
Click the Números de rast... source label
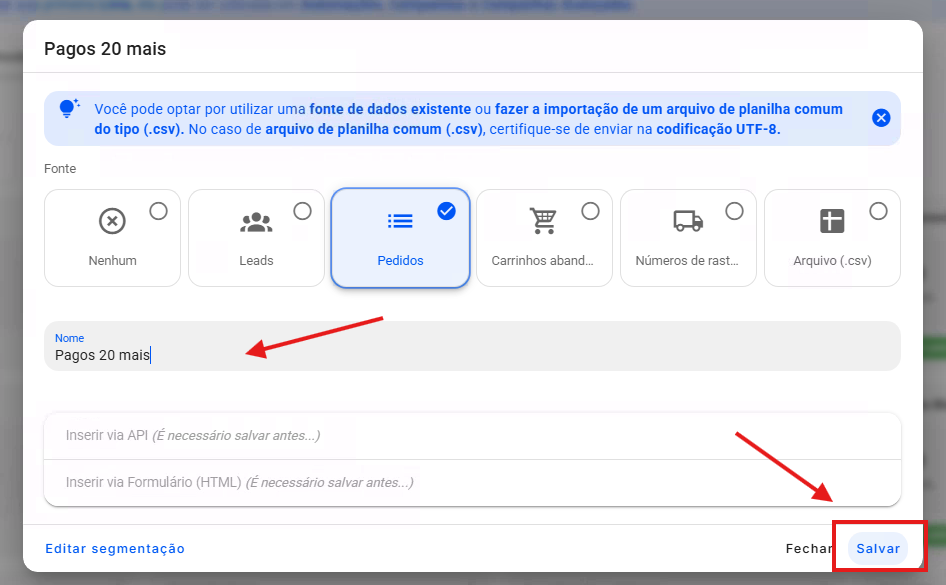[687, 261]
